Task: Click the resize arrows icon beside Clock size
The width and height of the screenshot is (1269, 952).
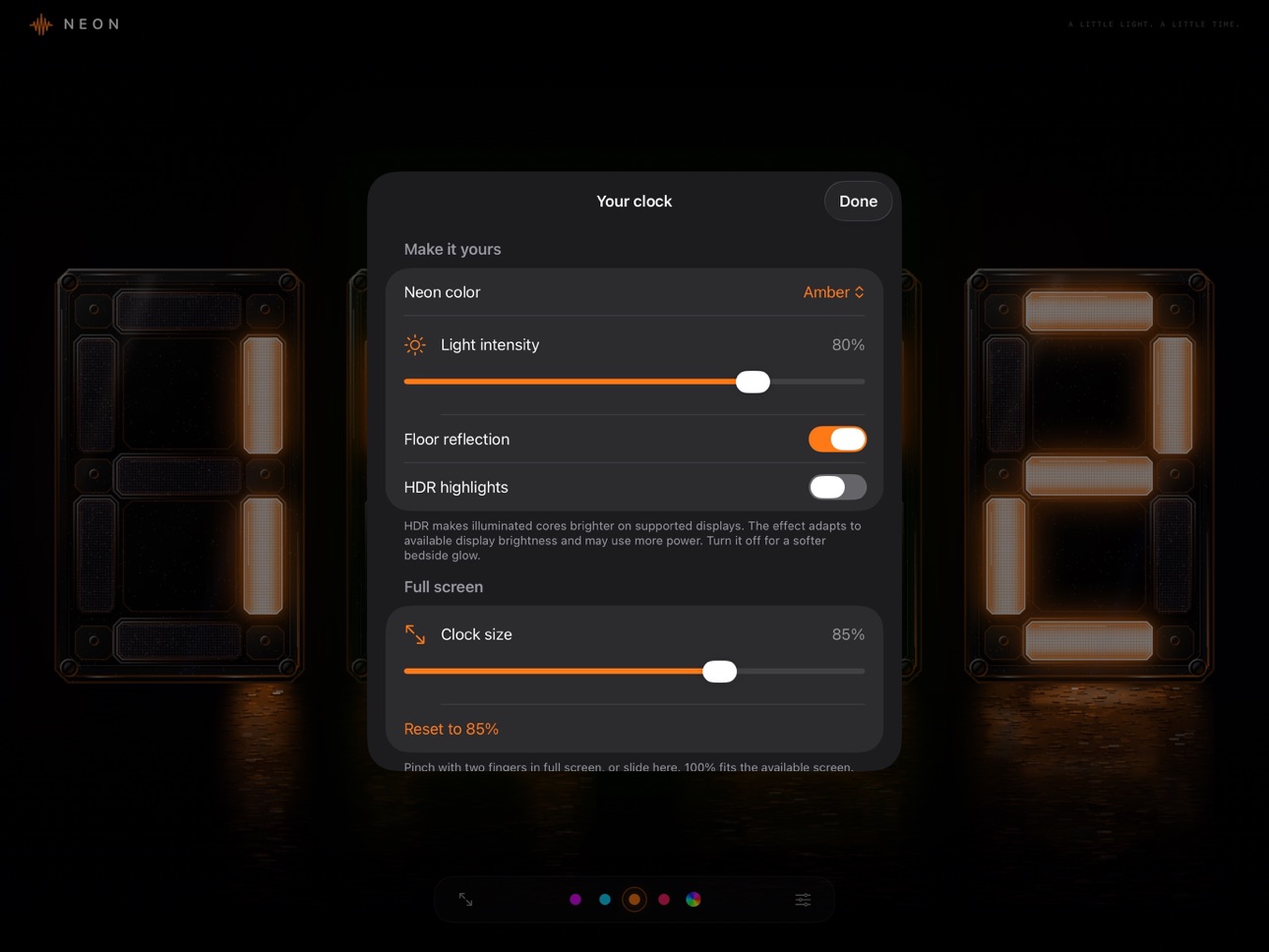Action: point(415,634)
